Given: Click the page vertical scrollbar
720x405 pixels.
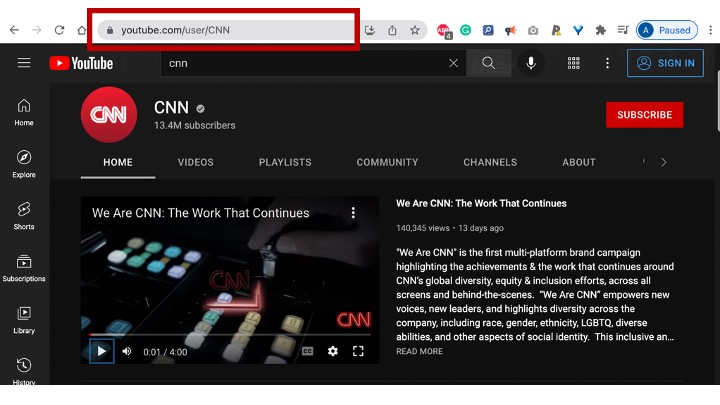Looking at the screenshot, I should 717,101.
